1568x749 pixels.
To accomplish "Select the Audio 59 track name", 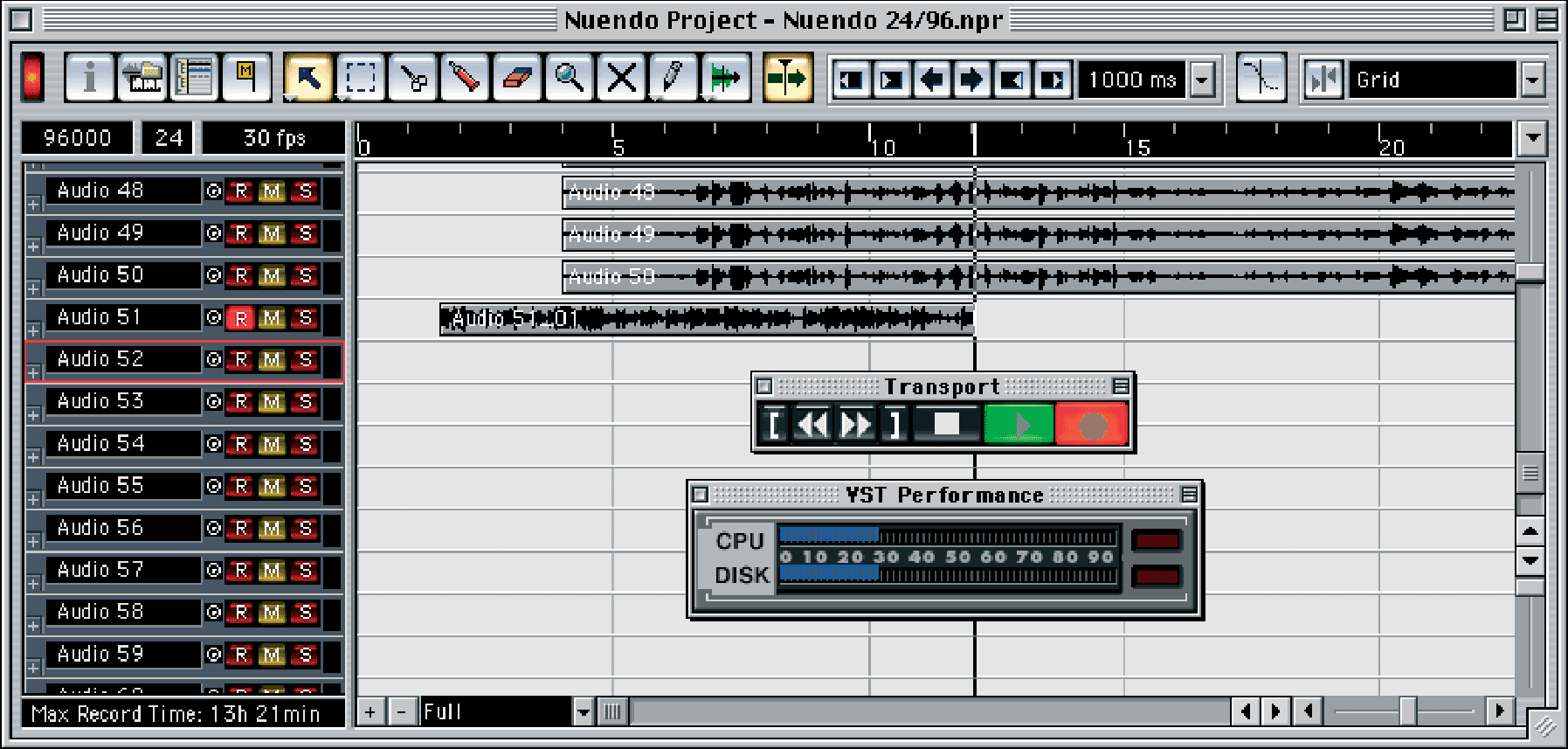I will 123,654.
